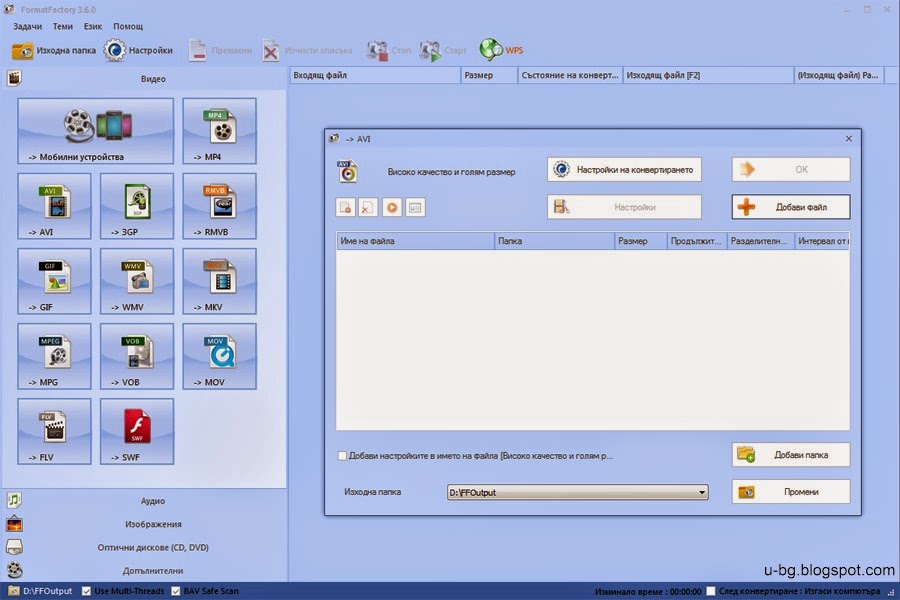Select the GIF conversion tile
The height and width of the screenshot is (600, 900).
[x=54, y=281]
